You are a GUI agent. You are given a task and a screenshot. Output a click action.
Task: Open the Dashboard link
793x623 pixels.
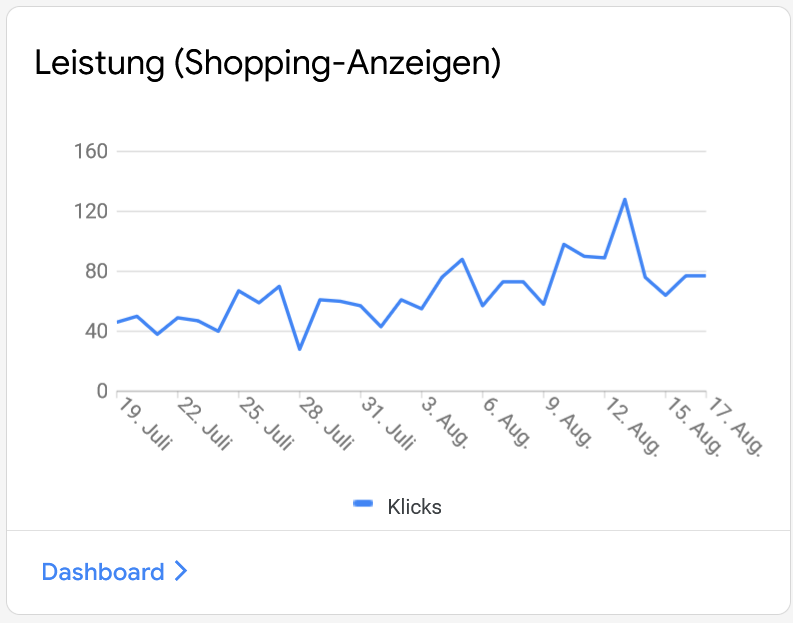click(x=103, y=572)
